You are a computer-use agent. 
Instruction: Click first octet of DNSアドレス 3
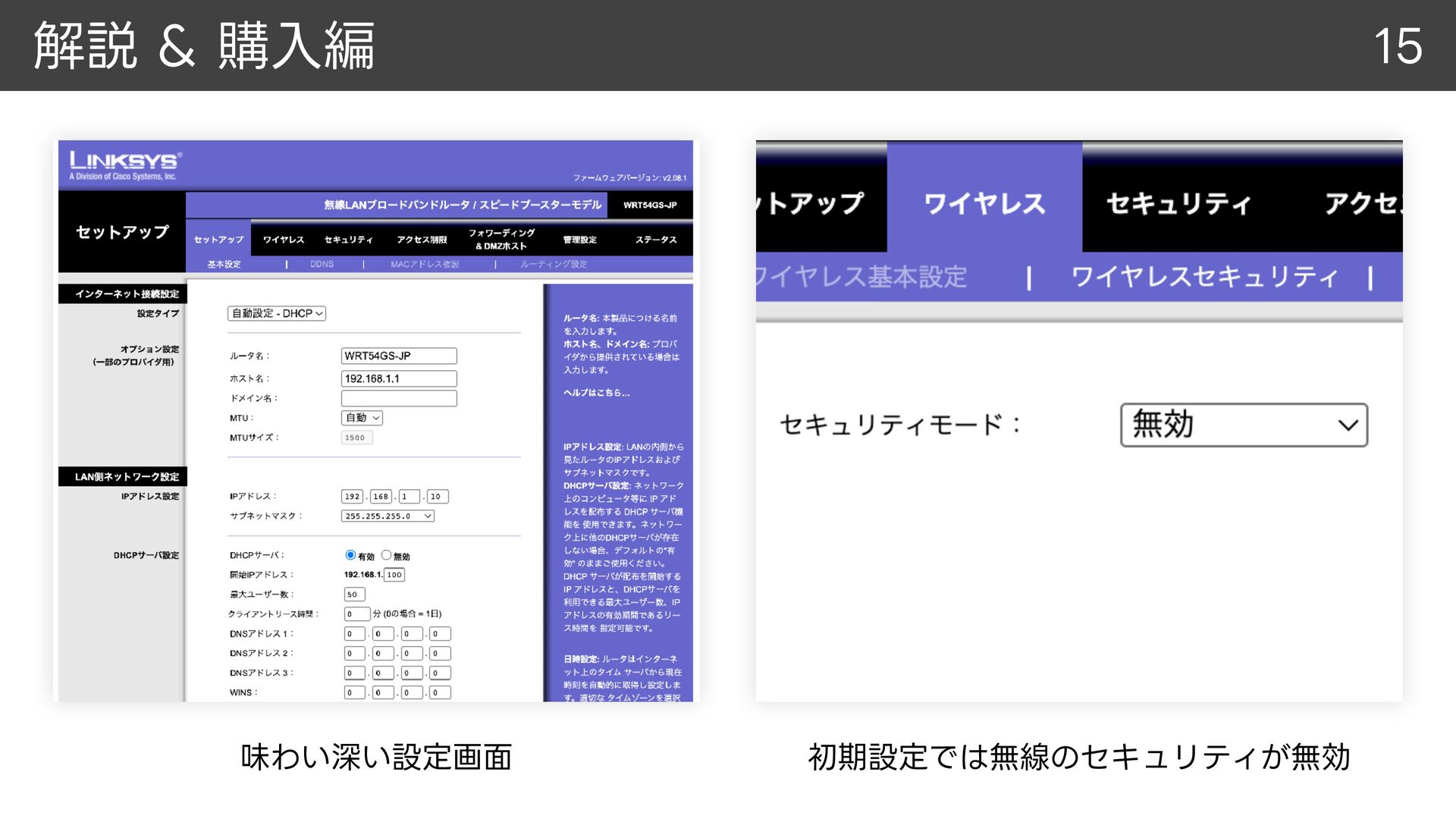pos(354,673)
